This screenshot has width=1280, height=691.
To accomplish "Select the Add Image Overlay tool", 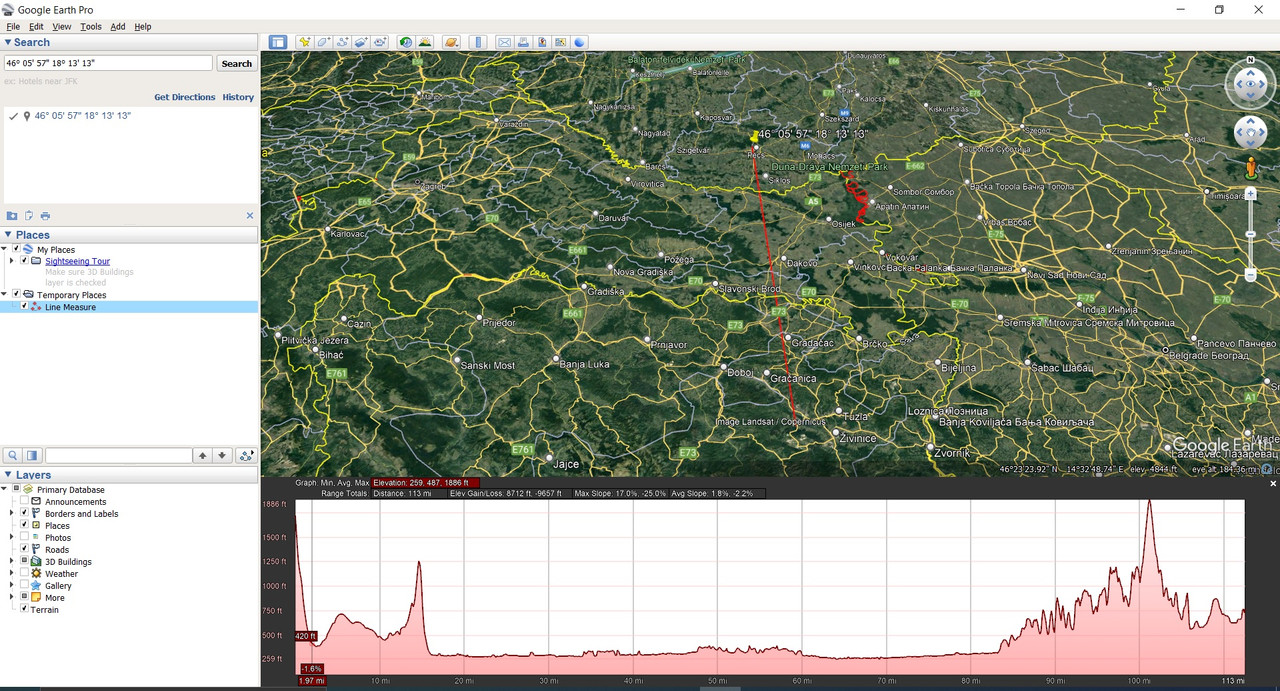I will tap(361, 42).
